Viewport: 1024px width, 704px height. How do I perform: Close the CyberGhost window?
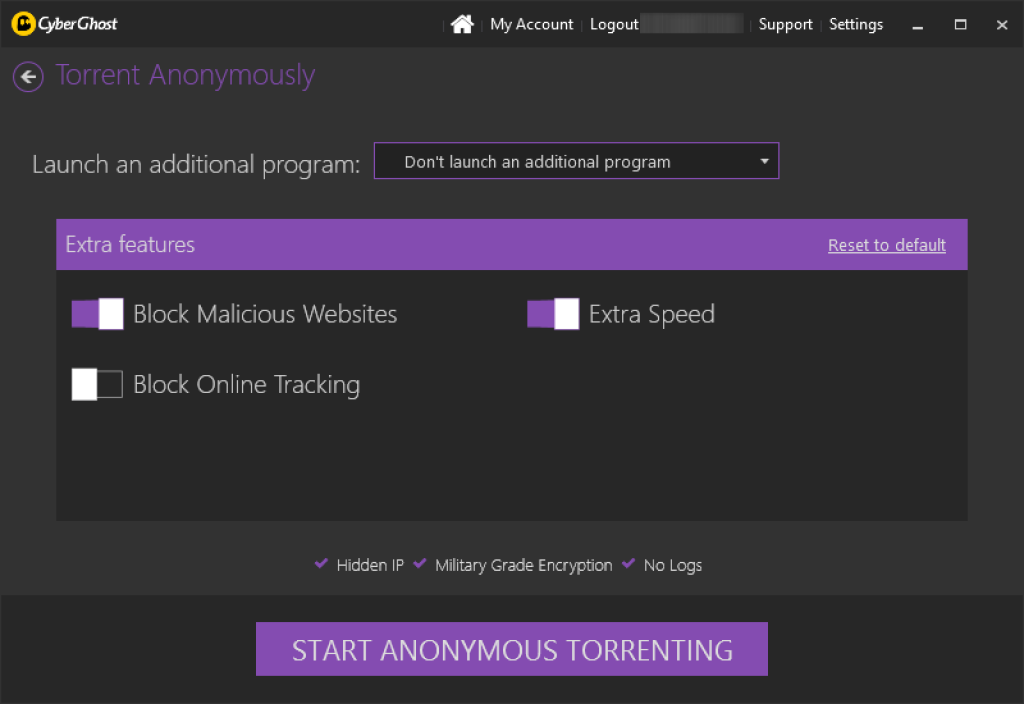[x=1002, y=24]
